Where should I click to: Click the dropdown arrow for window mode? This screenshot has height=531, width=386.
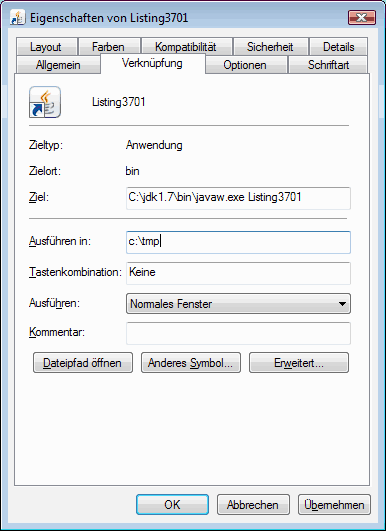point(342,304)
